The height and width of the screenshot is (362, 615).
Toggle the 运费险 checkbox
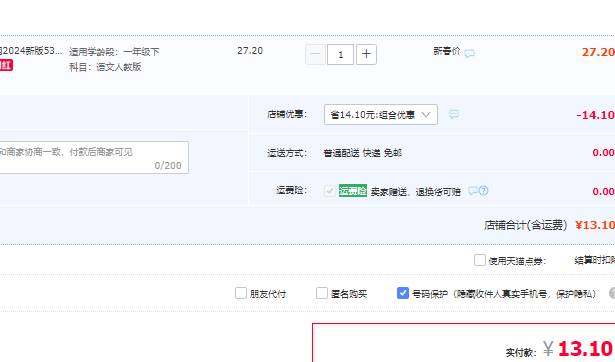pyautogui.click(x=329, y=191)
